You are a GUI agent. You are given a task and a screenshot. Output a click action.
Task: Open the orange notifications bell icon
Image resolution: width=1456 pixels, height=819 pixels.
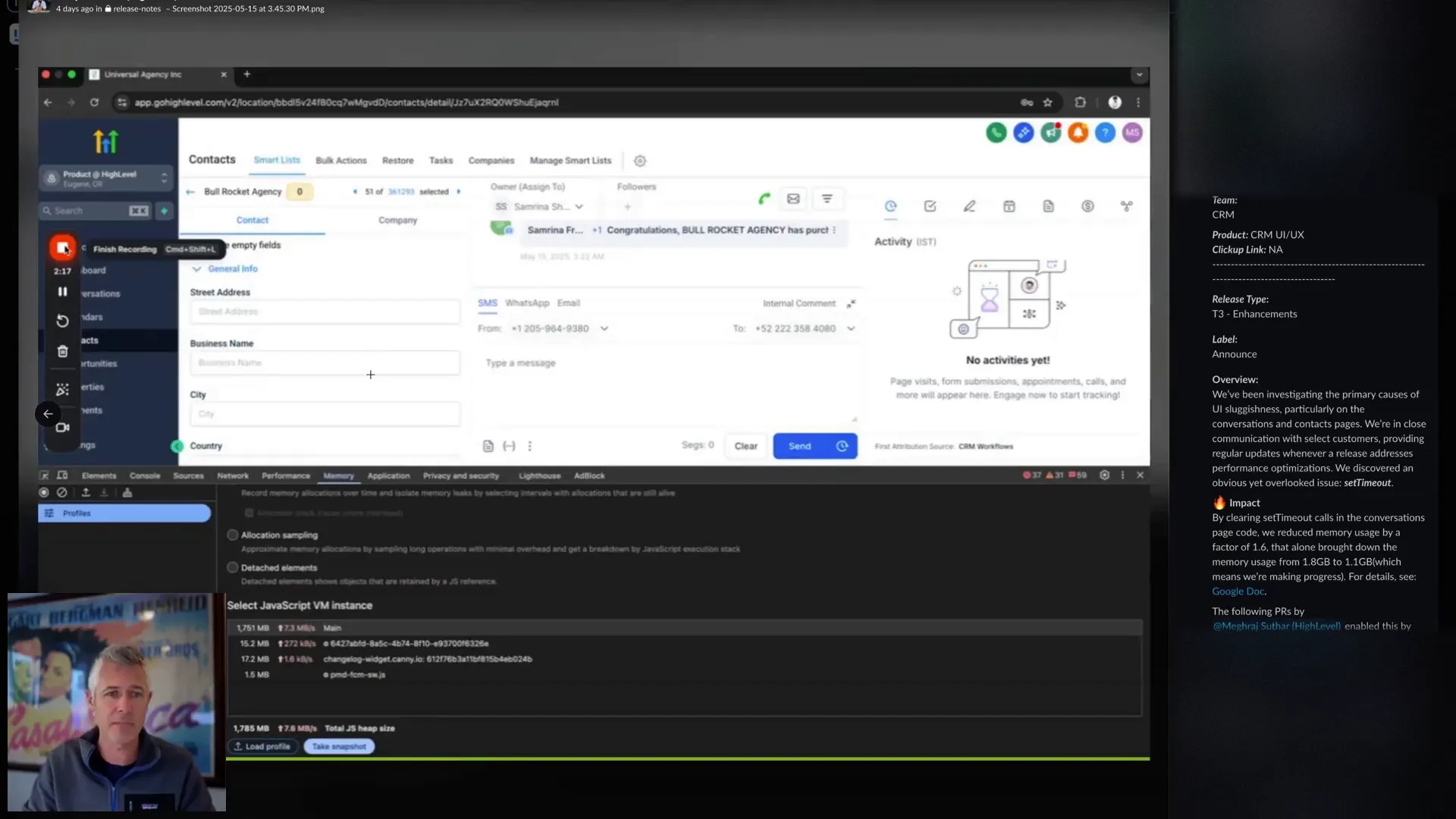(x=1078, y=133)
